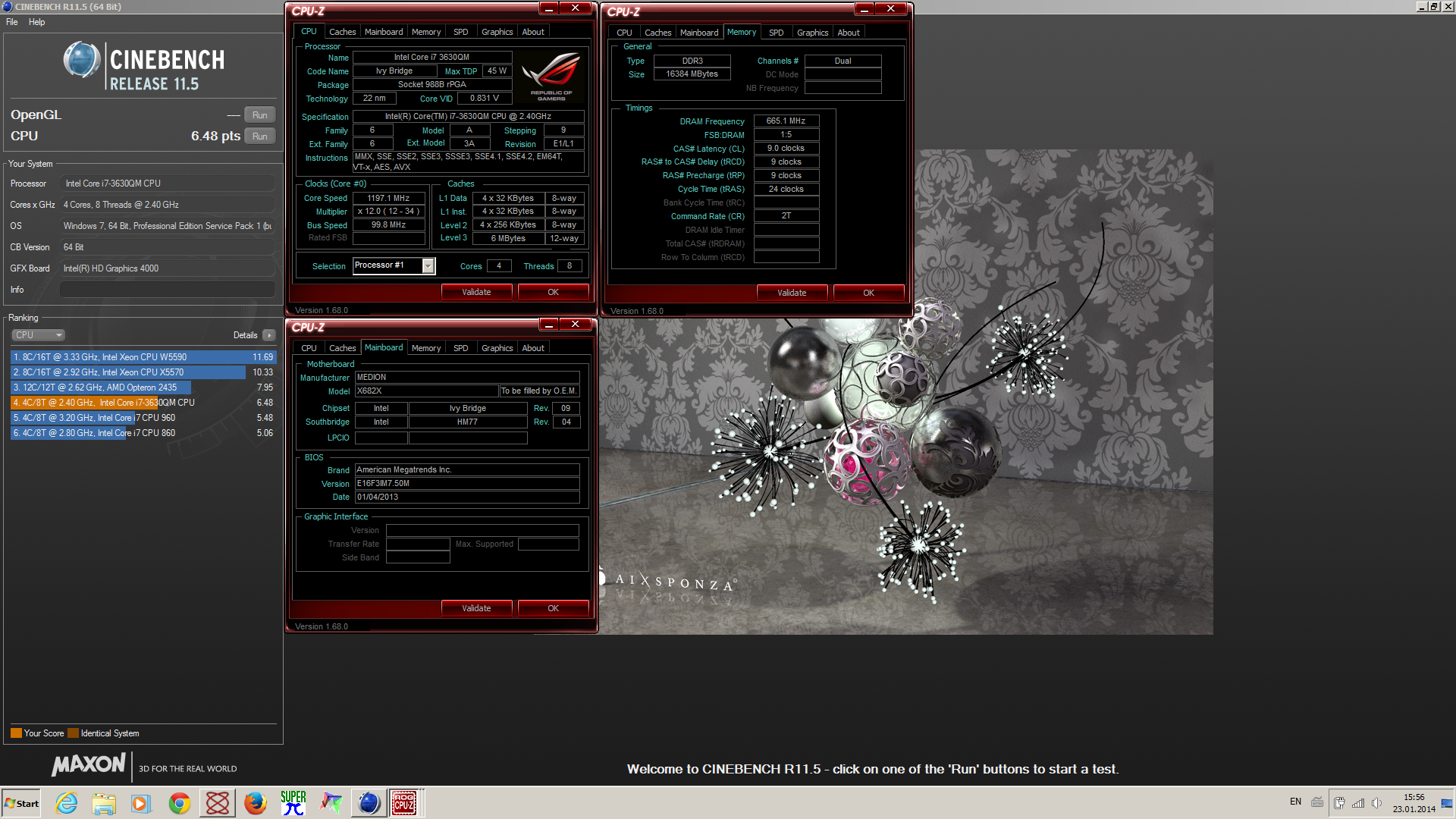Select the orange i7-3630QM ranking row
The width and height of the screenshot is (1456, 819).
coord(143,403)
